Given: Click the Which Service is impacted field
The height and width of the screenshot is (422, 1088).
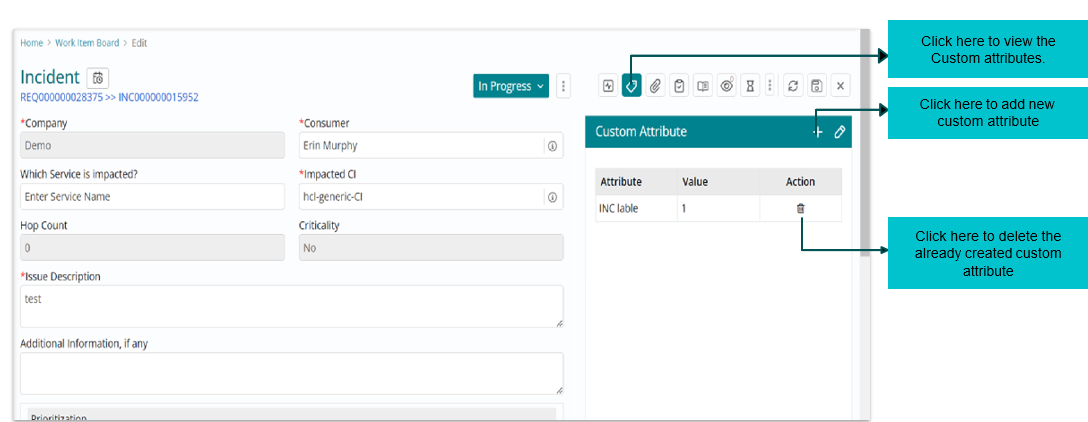Looking at the screenshot, I should (152, 197).
